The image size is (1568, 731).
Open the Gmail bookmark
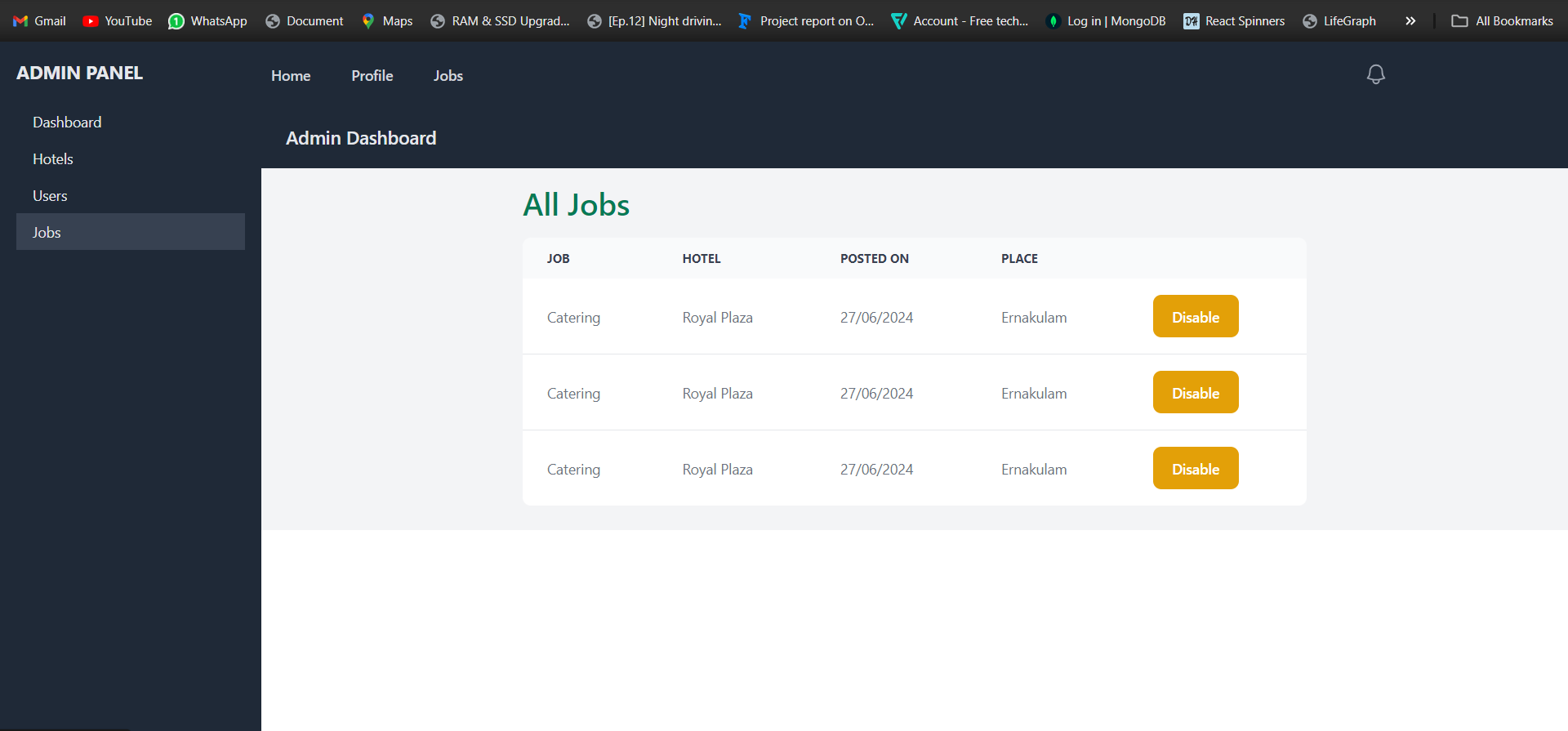[39, 21]
